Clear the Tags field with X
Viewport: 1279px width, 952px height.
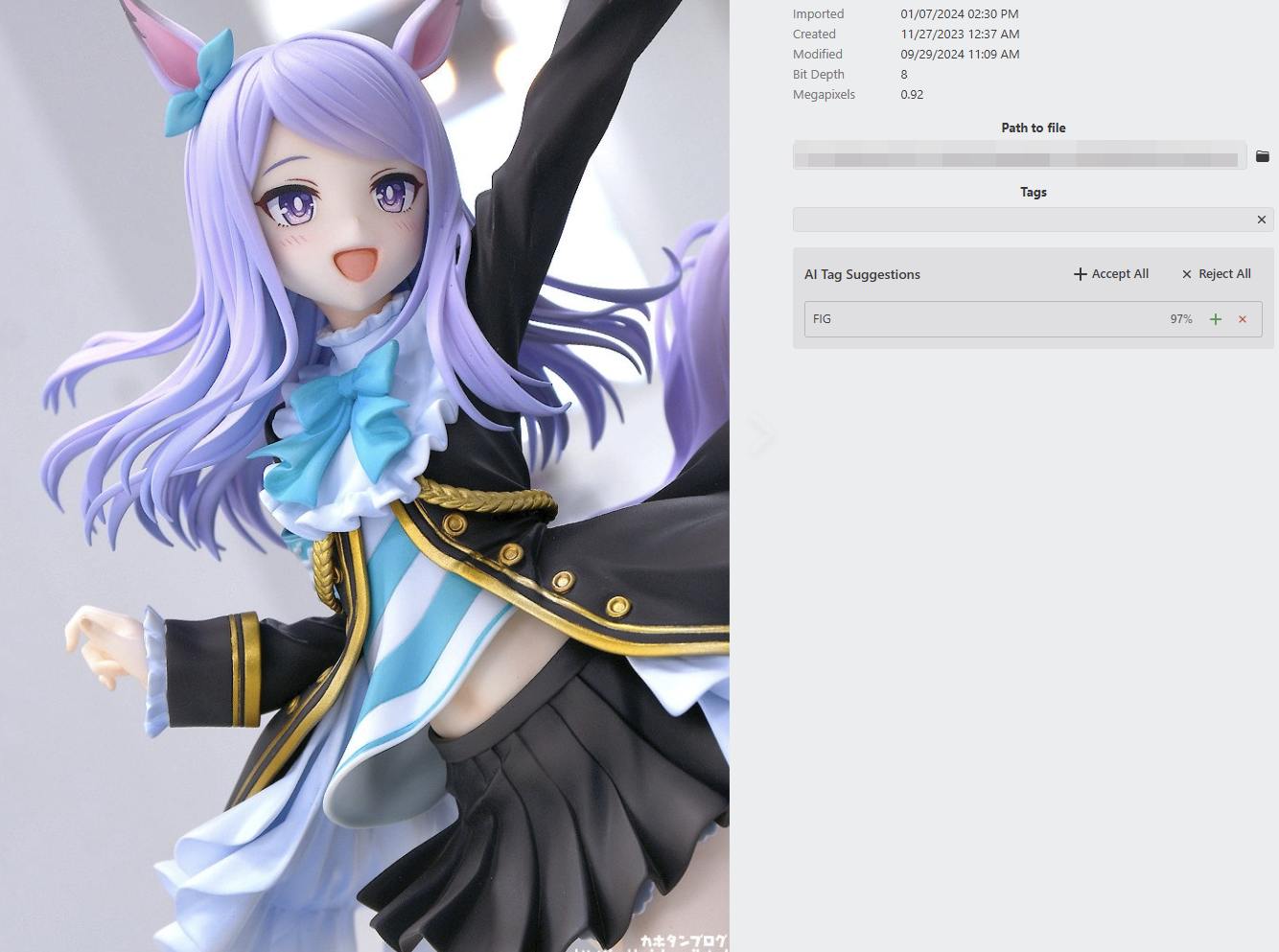[1262, 220]
